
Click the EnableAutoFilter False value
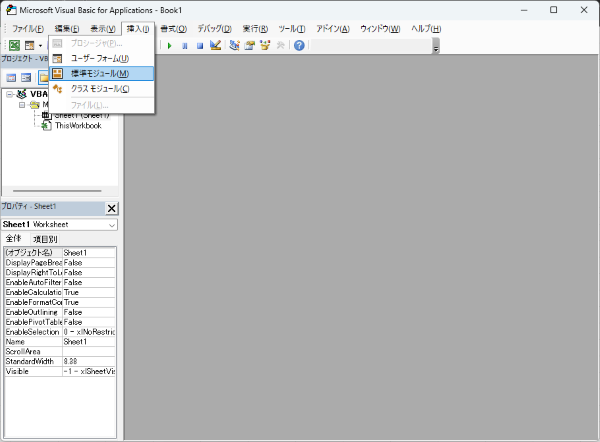coord(89,282)
